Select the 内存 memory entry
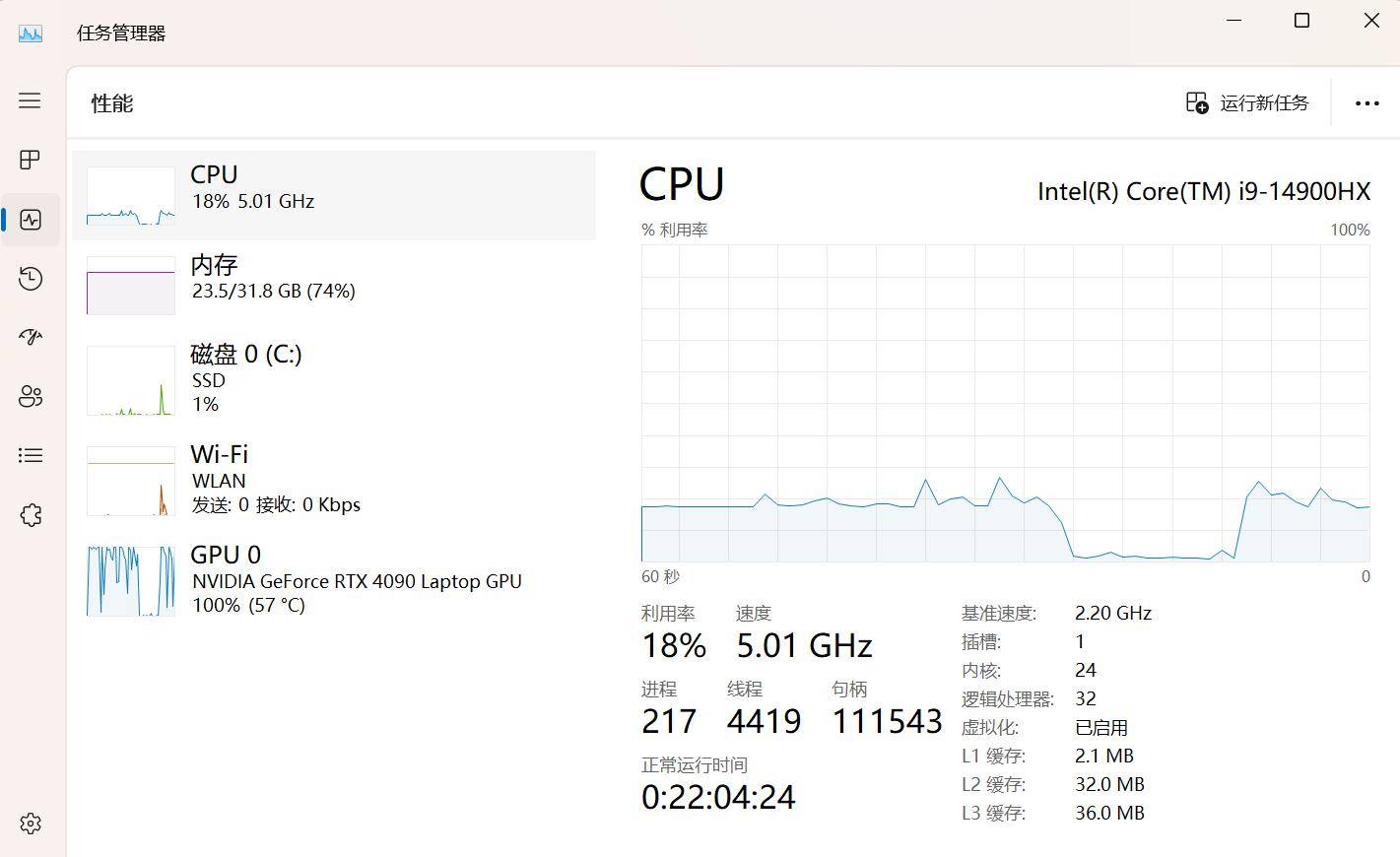 [334, 285]
